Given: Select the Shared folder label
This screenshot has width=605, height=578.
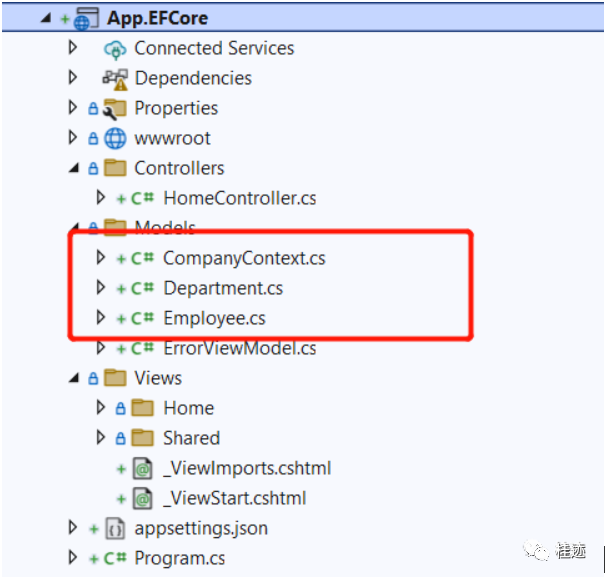Looking at the screenshot, I should (x=191, y=438).
